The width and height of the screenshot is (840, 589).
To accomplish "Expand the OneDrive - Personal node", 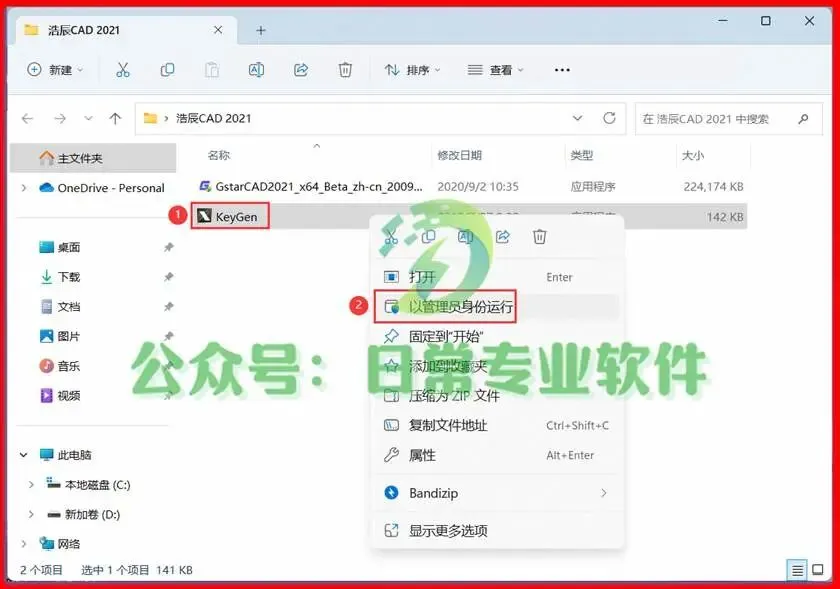I will click(24, 188).
